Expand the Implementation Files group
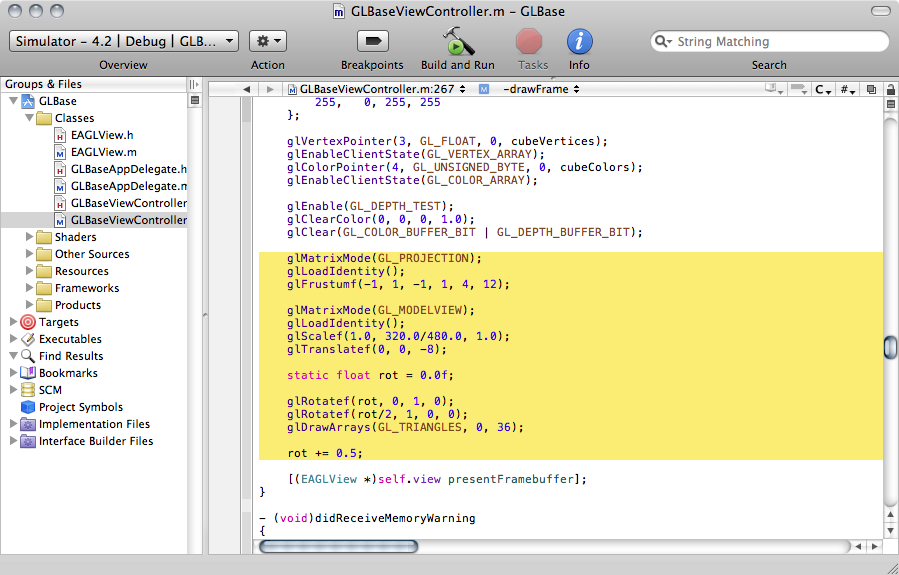 [13, 424]
